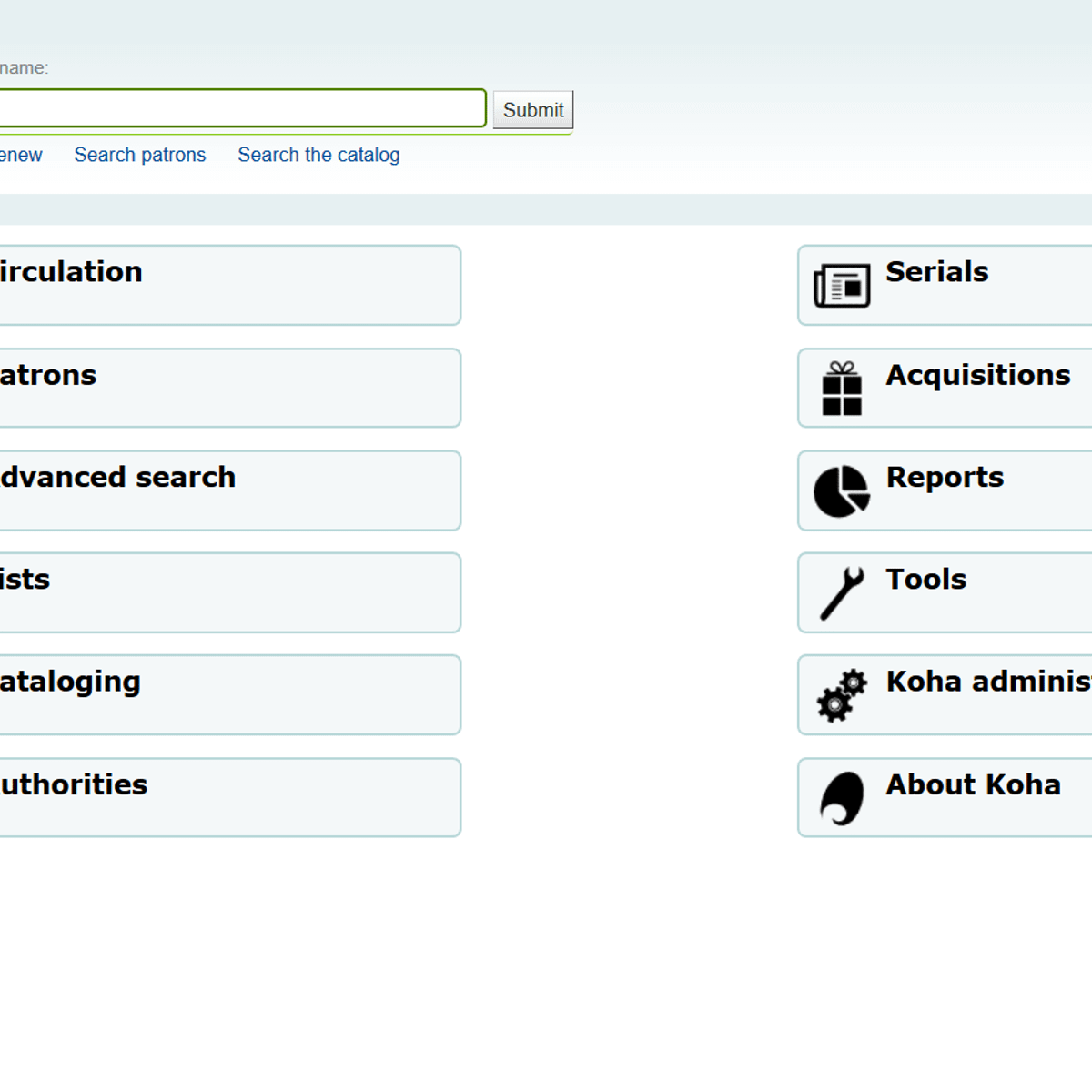Click the About Koha logo icon
1092x1092 pixels.
click(844, 797)
